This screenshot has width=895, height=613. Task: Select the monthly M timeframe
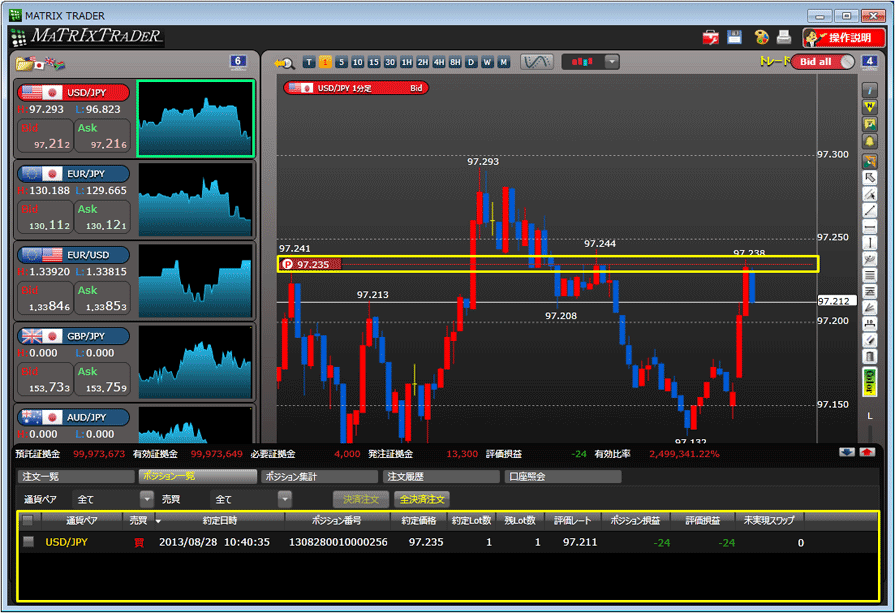[503, 62]
